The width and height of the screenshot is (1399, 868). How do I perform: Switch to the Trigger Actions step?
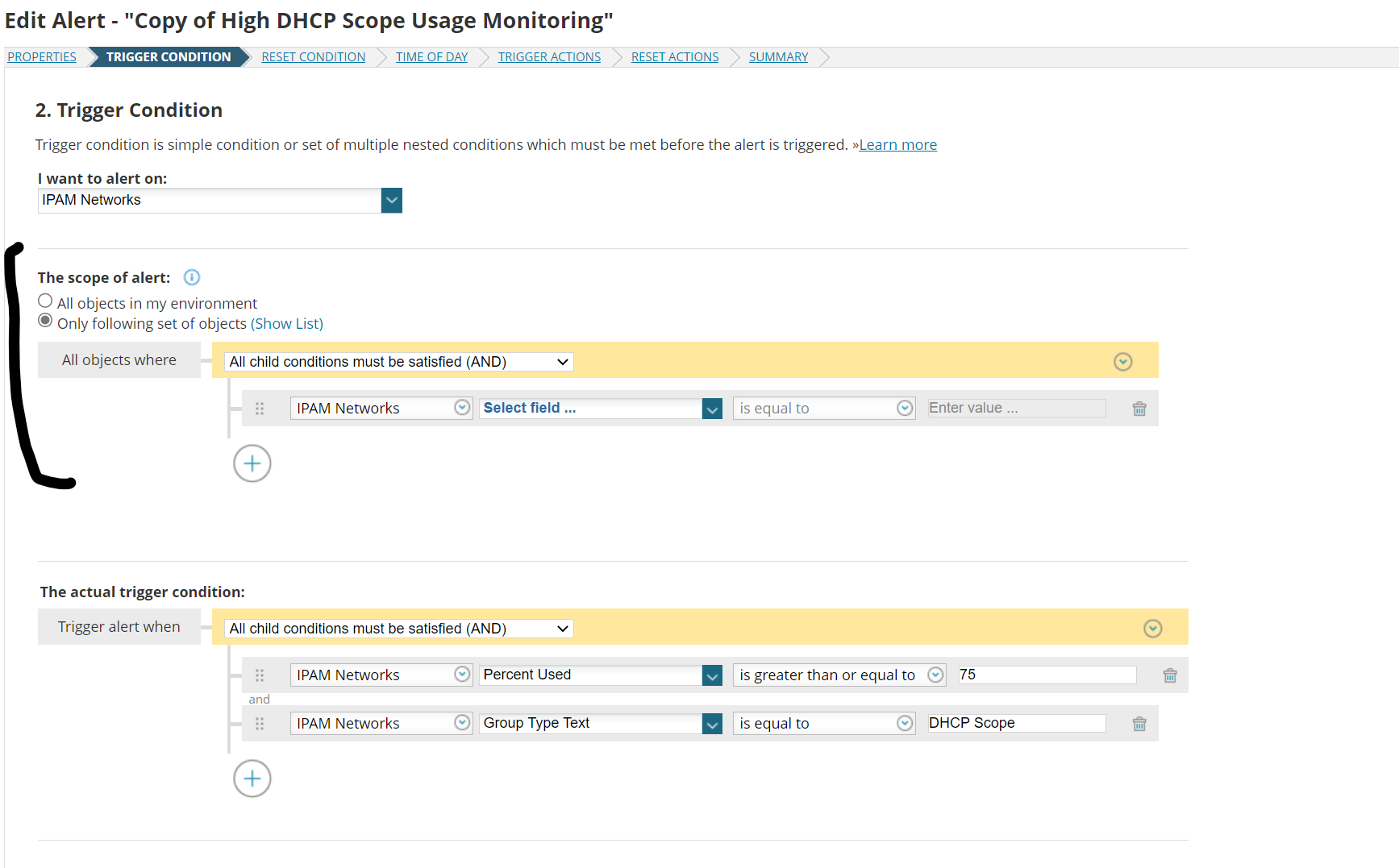click(549, 57)
